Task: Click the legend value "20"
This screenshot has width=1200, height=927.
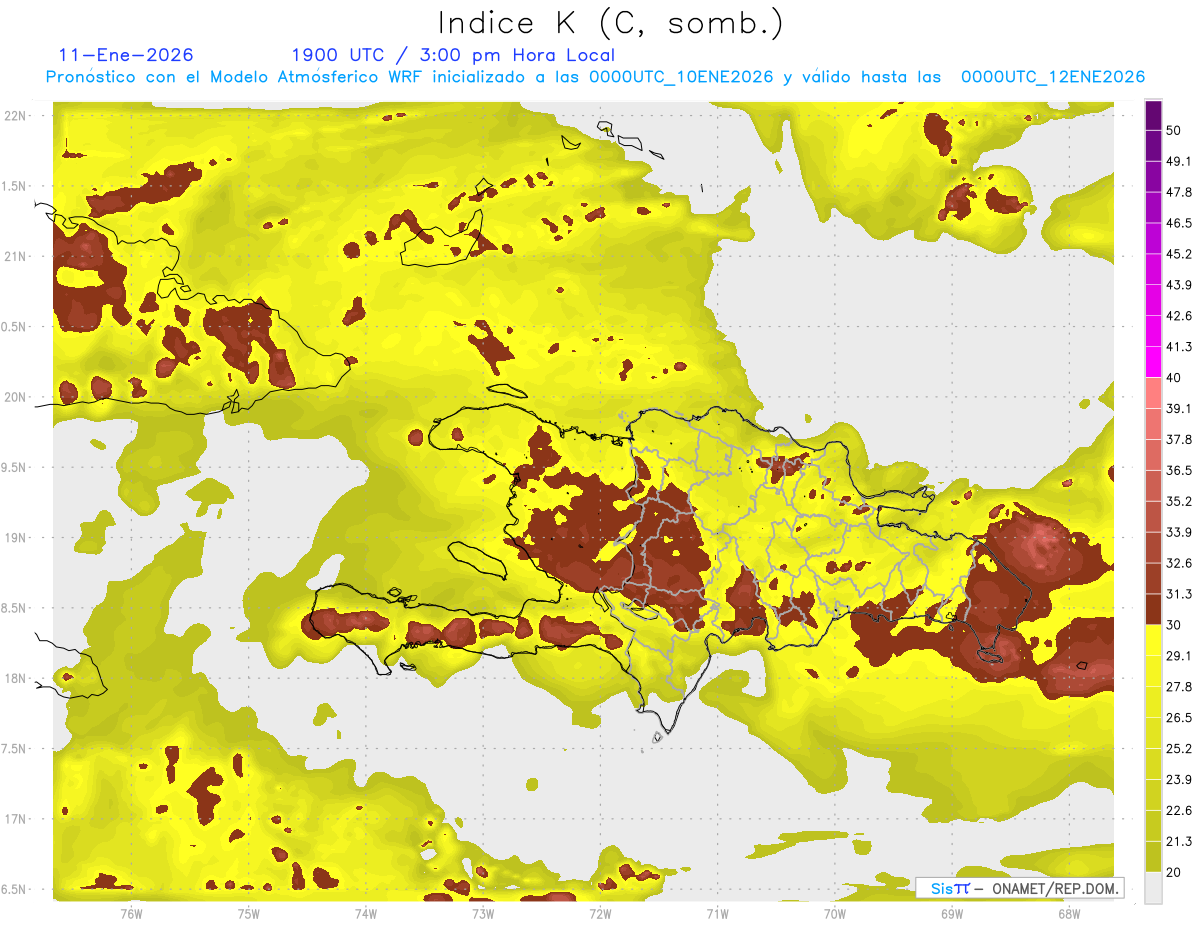Action: pyautogui.click(x=1174, y=872)
